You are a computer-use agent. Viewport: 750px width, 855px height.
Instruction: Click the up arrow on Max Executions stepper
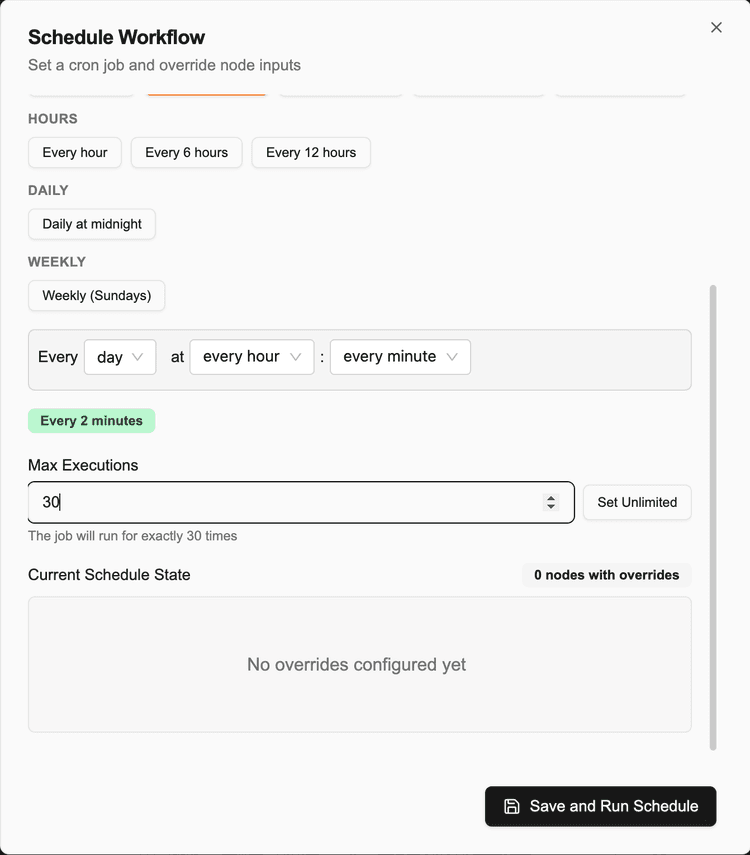tap(551, 497)
